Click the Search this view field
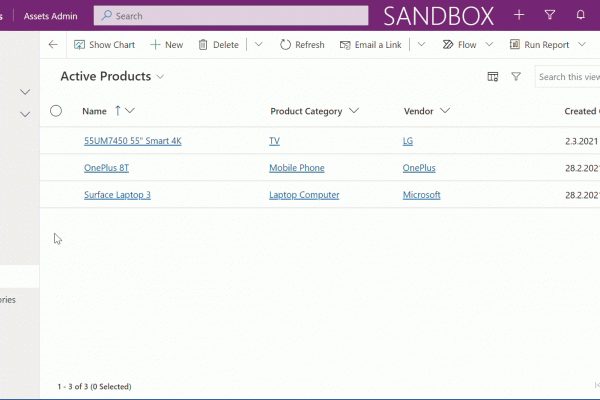The height and width of the screenshot is (400, 600). [x=567, y=77]
